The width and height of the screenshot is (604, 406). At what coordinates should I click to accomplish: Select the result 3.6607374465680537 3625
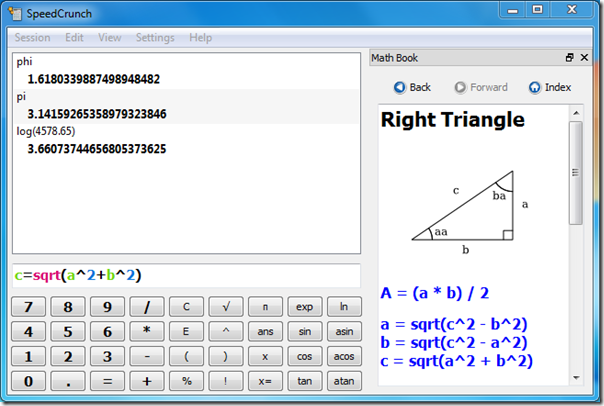tap(97, 149)
